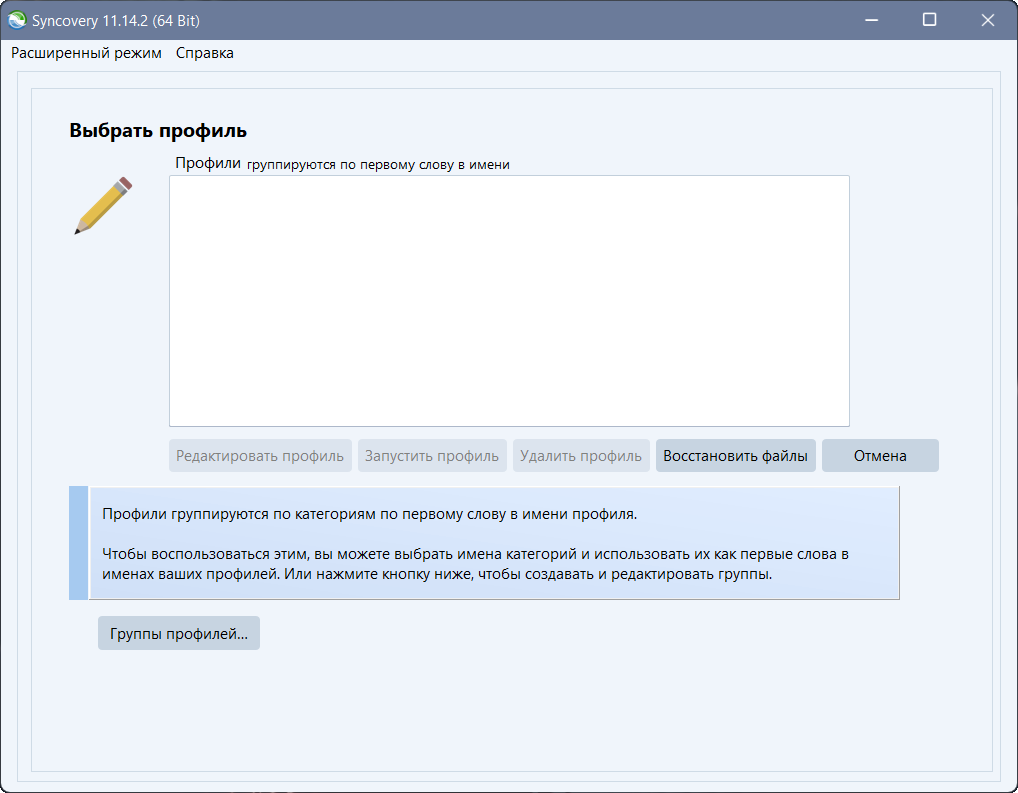Click the Профили label above the list

208,163
